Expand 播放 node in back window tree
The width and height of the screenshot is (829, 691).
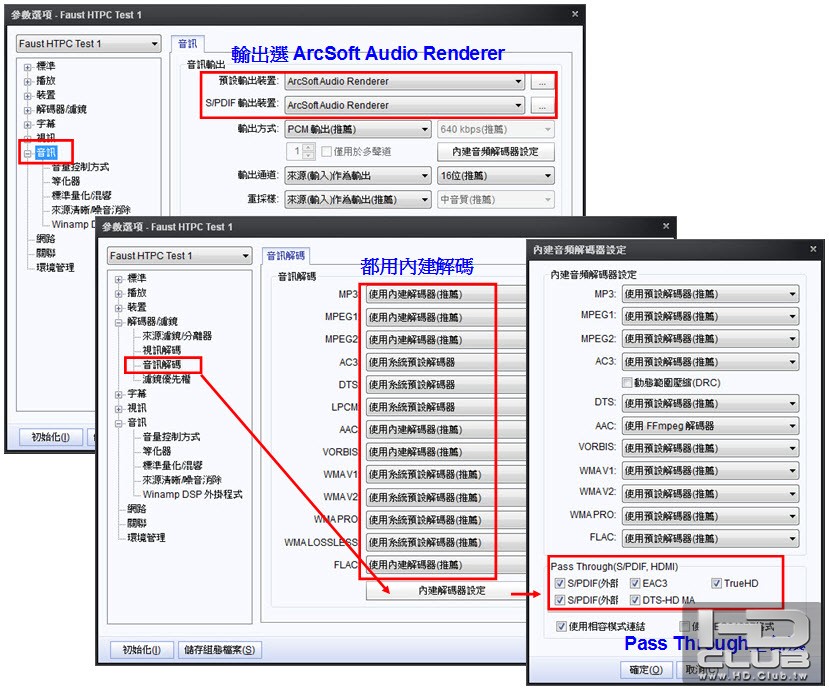click(27, 81)
